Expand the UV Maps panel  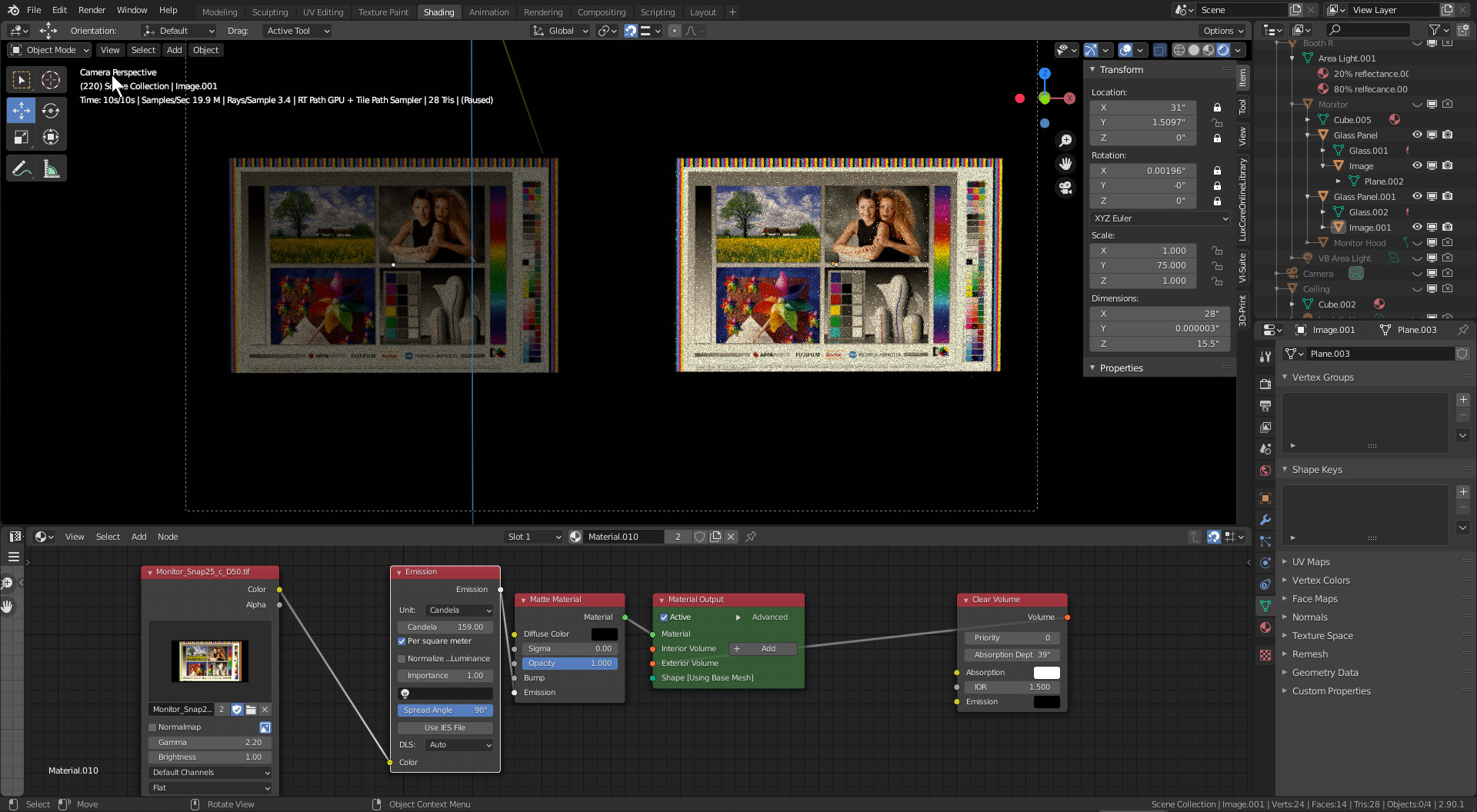[1311, 562]
